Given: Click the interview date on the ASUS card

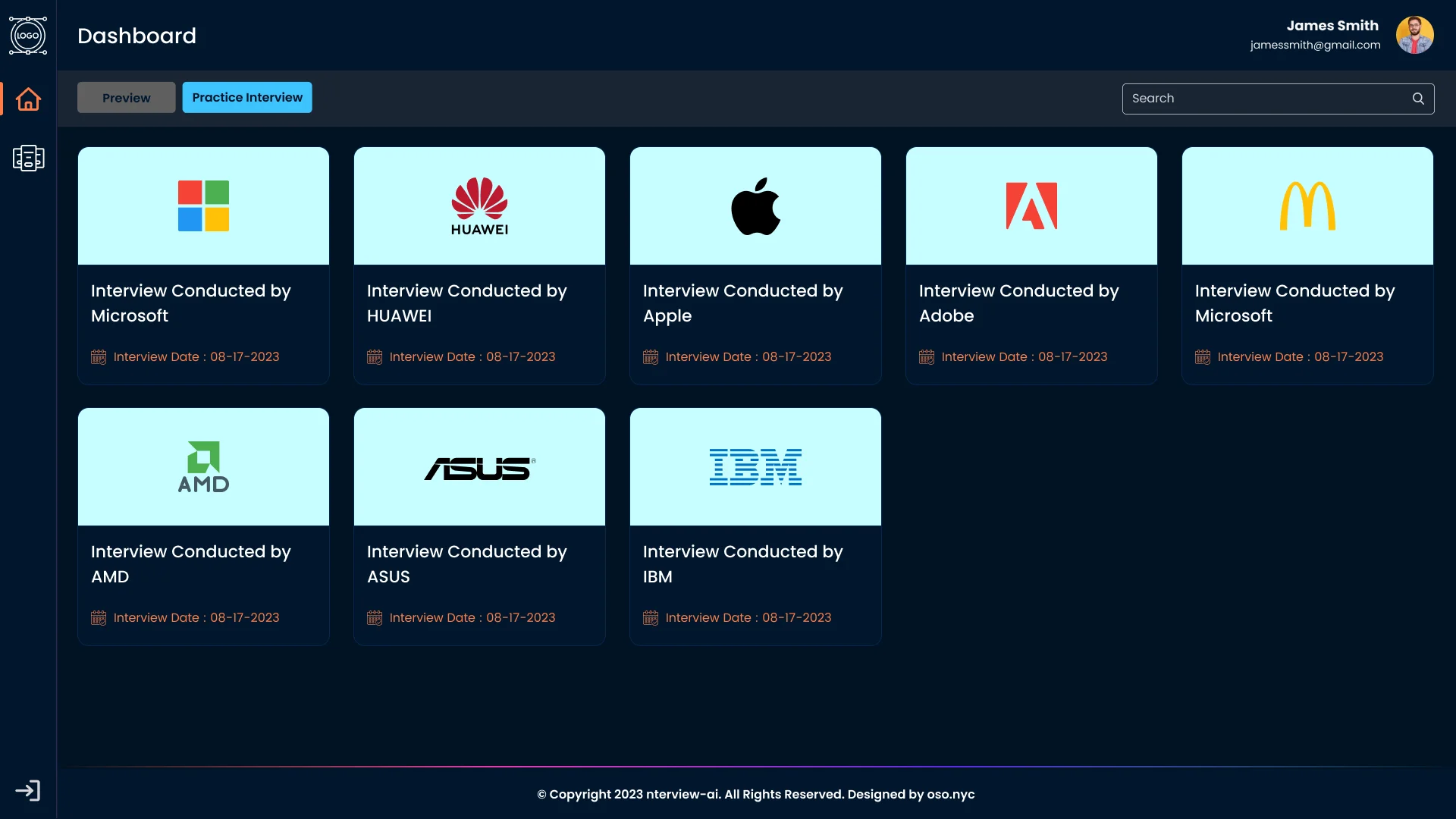Looking at the screenshot, I should [x=472, y=618].
